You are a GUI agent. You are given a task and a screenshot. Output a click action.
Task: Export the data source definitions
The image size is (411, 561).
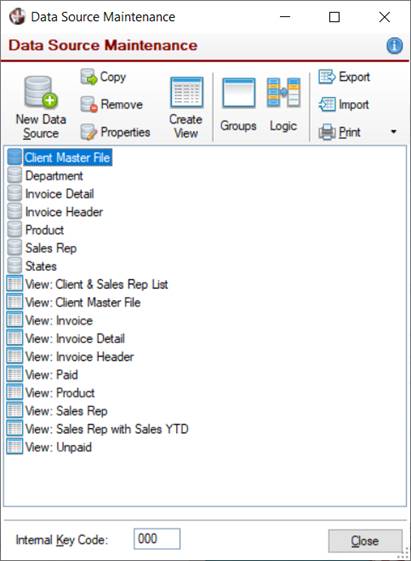point(344,77)
